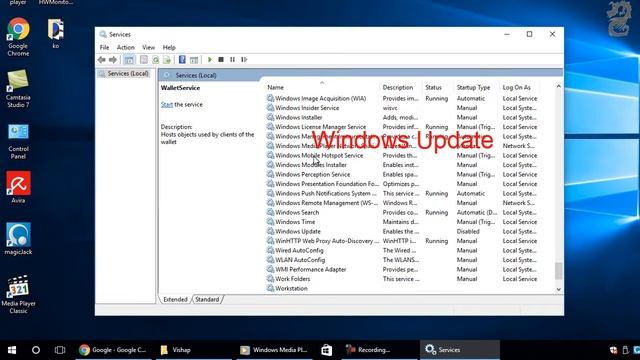Image resolution: width=640 pixels, height=360 pixels.
Task: Open Media Player Classic desktop icon
Action: pyautogui.click(x=18, y=294)
